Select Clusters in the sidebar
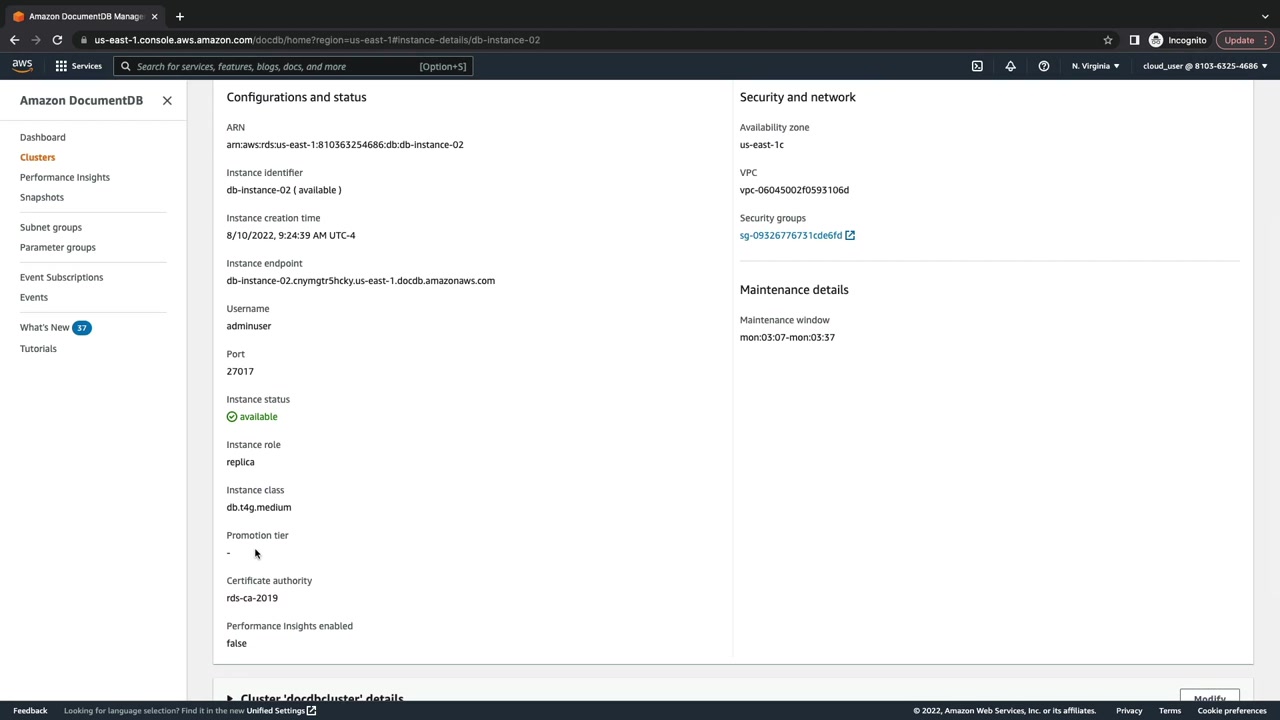This screenshot has height=720, width=1280. pyautogui.click(x=38, y=157)
